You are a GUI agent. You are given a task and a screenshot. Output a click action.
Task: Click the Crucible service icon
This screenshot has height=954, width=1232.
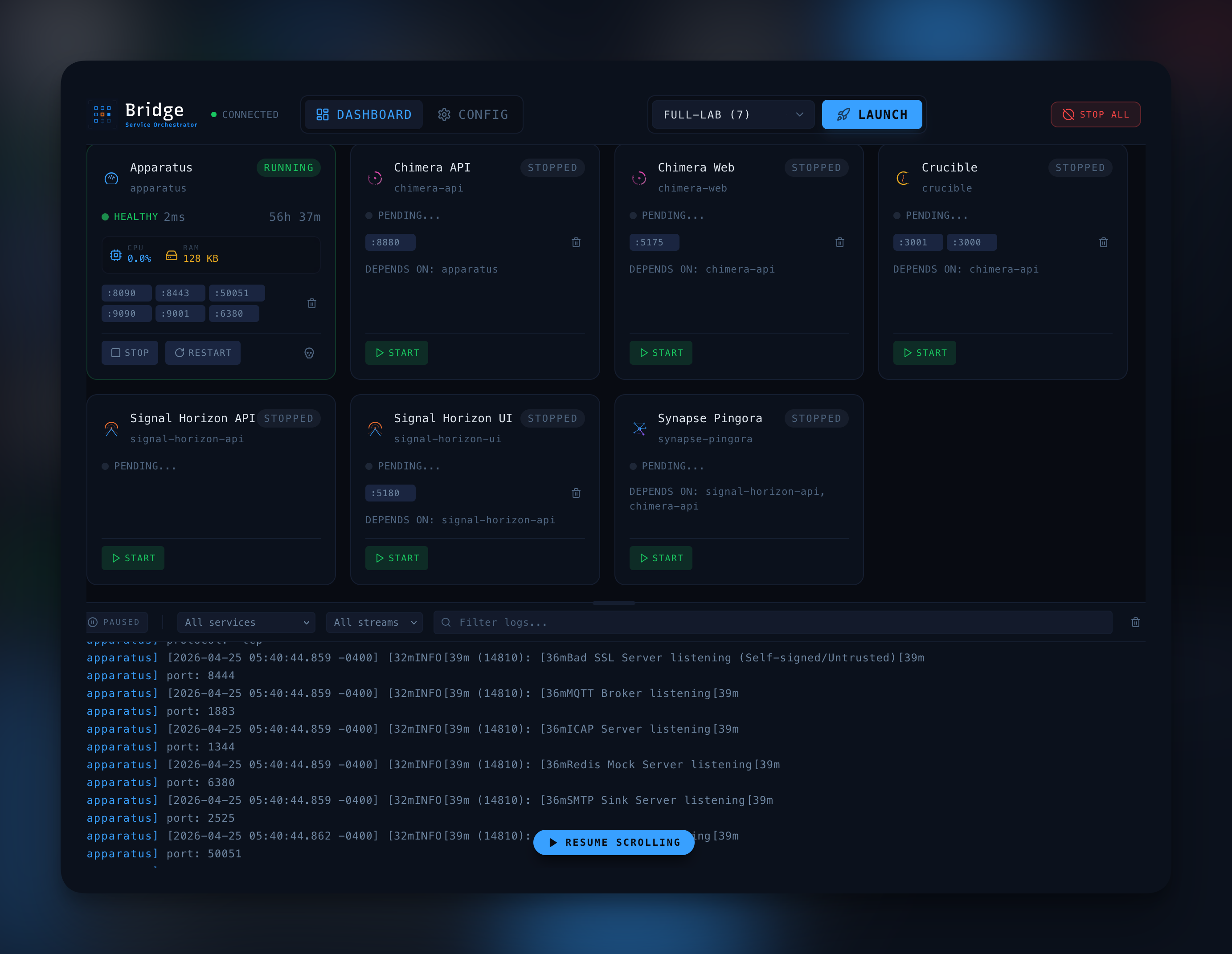tap(903, 178)
